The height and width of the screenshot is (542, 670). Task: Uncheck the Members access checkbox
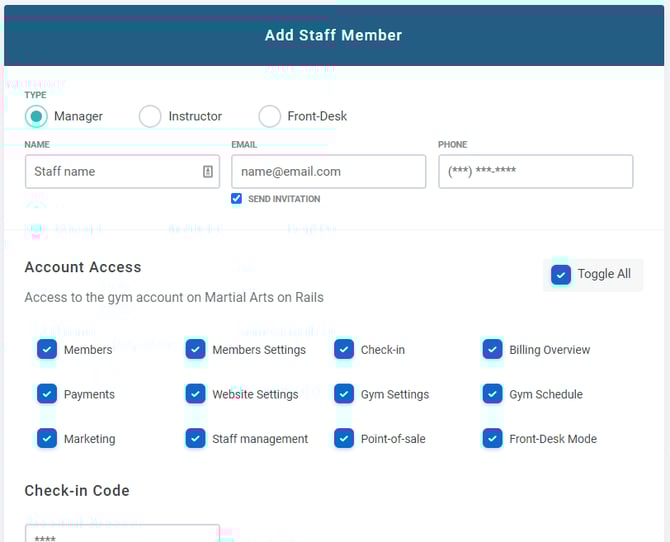coord(47,350)
